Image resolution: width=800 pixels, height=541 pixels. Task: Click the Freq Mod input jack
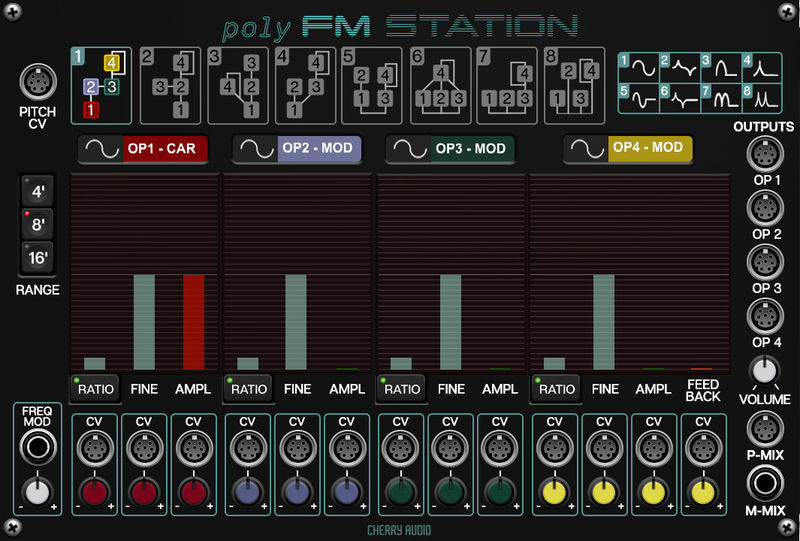(x=37, y=449)
